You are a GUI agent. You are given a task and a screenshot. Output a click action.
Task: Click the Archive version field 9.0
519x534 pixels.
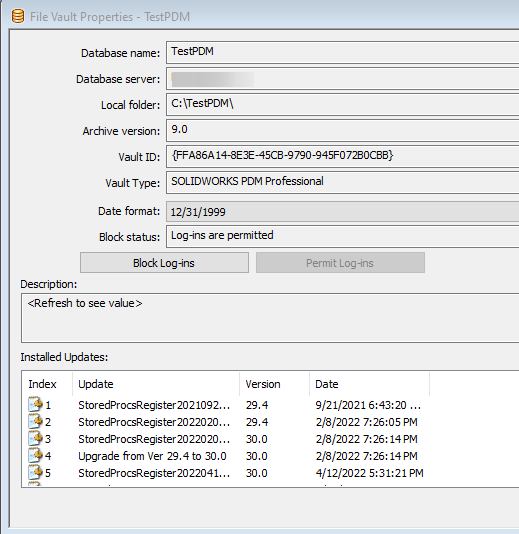point(343,130)
